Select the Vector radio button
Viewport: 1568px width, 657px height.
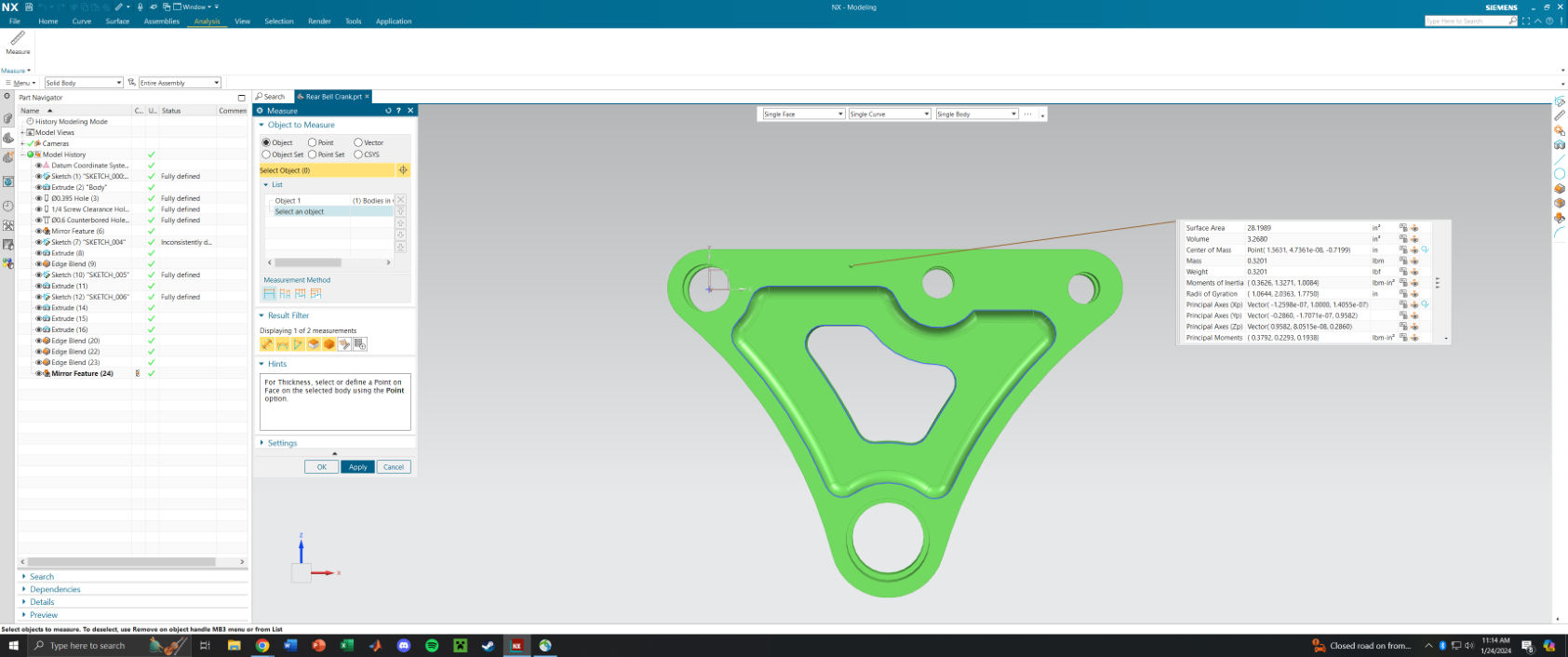(x=358, y=142)
